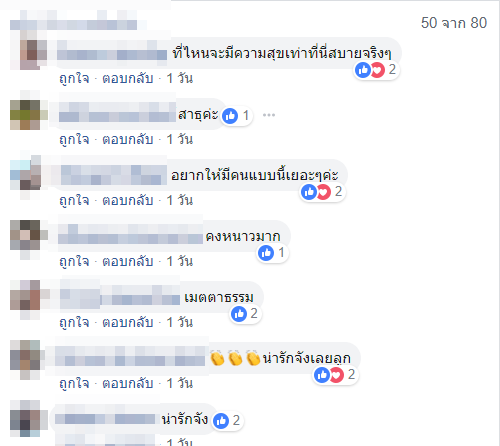
Task: Open the avatar of the สาธุค่ะ commenter
Action: click(x=25, y=115)
